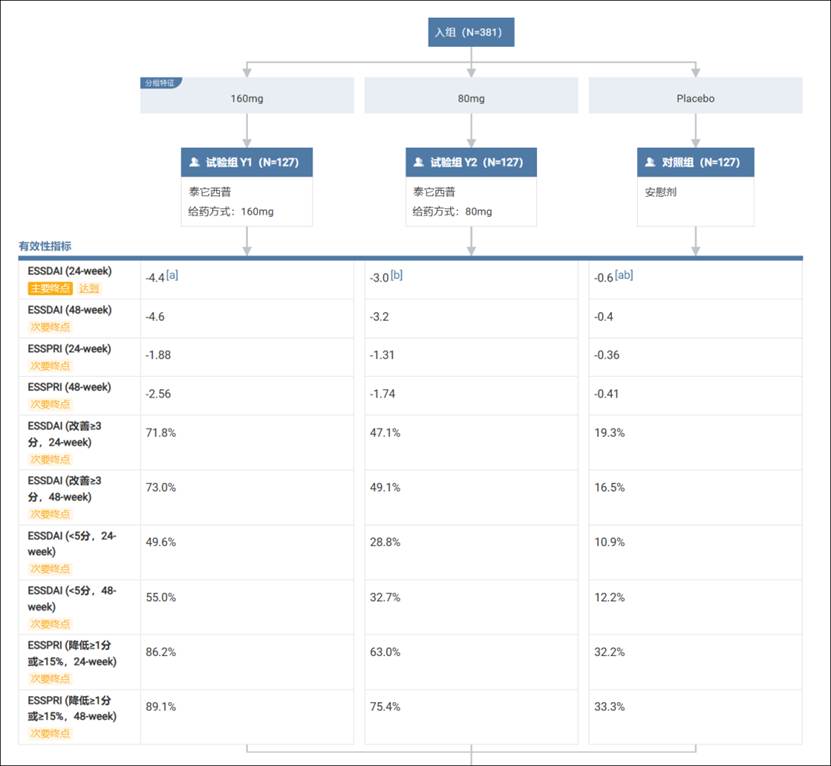
Task: Click person icon in 试验组 Y1 header
Action: 195,162
